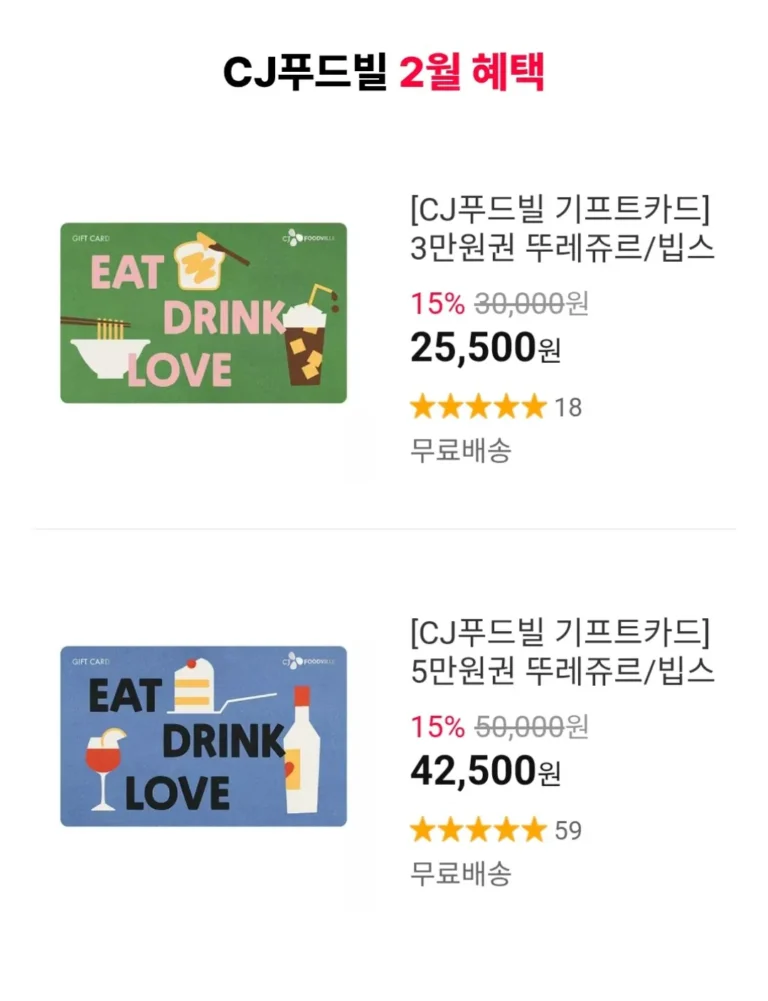The width and height of the screenshot is (768, 1001).
Task: Click the crossed-out 30,000원 original price
Action: (x=530, y=303)
